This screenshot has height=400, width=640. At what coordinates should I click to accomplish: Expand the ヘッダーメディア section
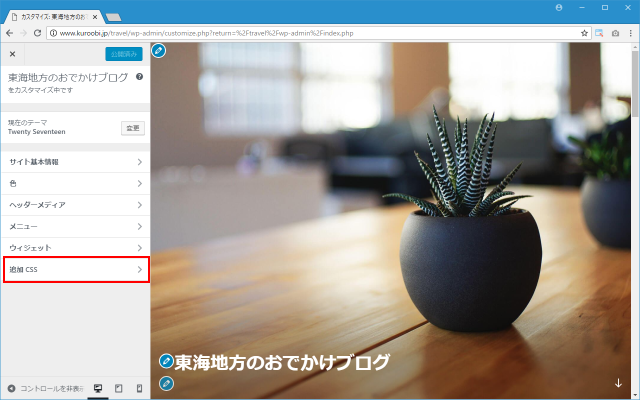coord(76,204)
